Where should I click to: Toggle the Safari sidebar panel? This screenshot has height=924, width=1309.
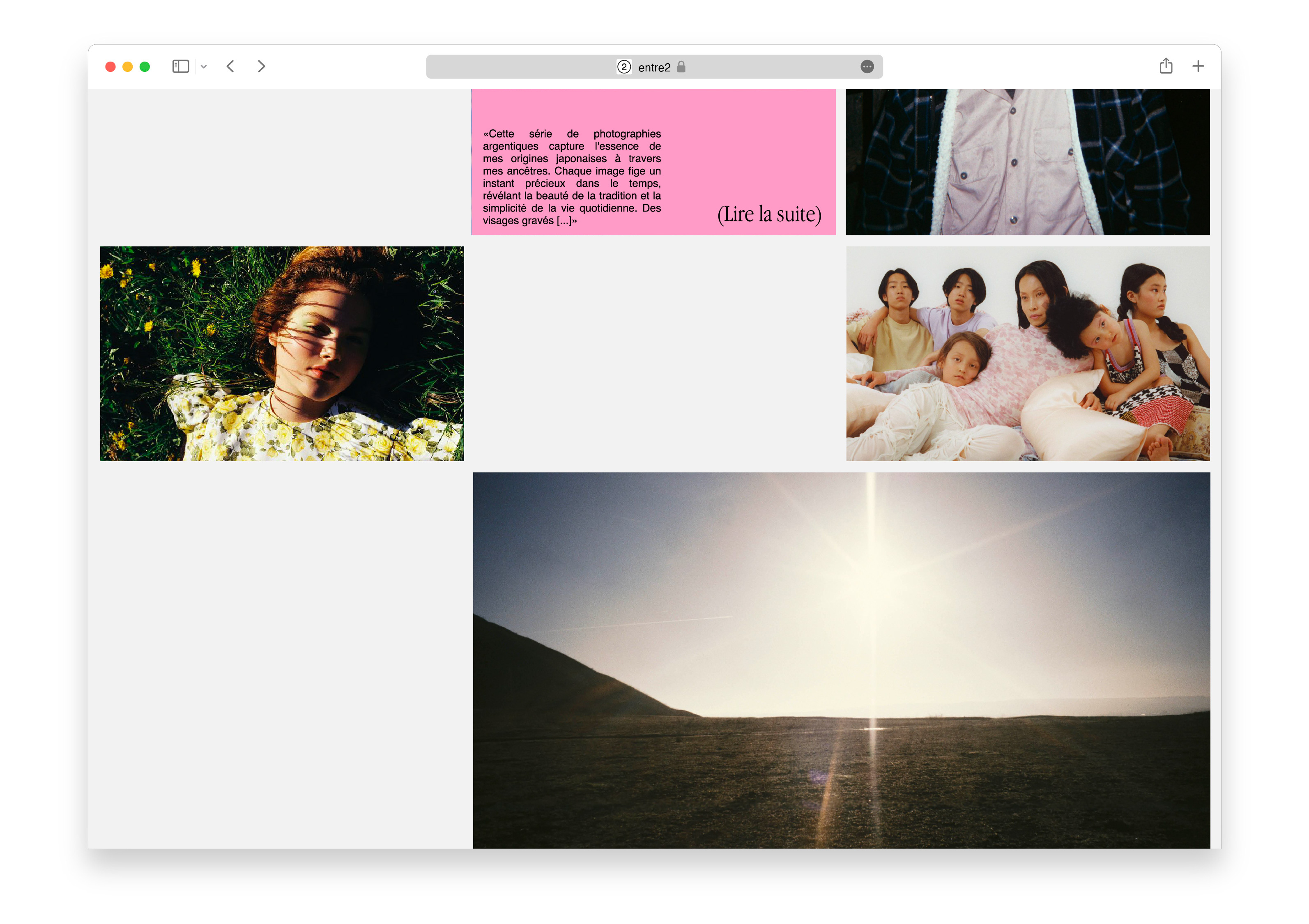click(x=180, y=67)
